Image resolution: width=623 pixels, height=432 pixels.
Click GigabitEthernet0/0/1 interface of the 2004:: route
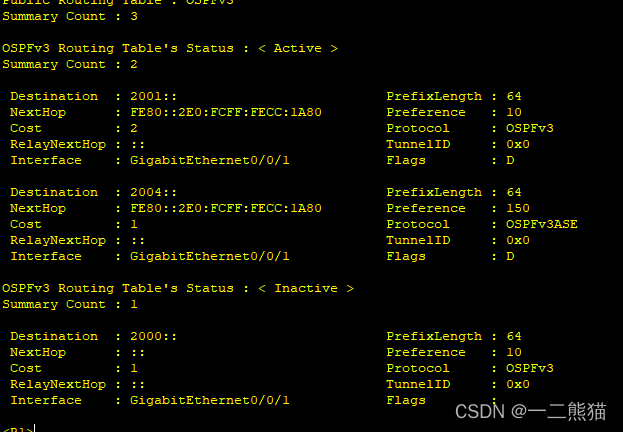[210, 256]
